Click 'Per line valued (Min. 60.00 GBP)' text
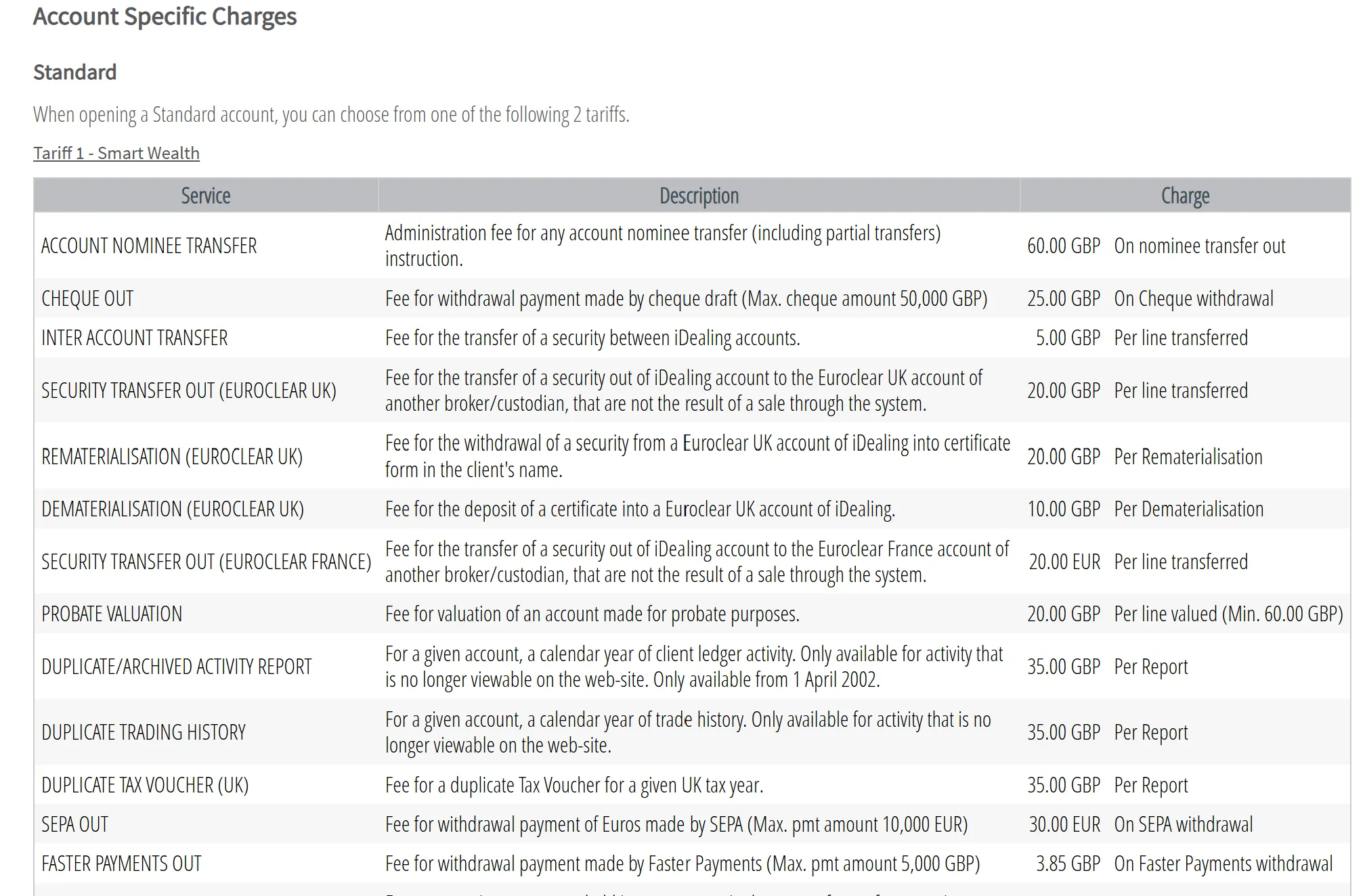This screenshot has width=1365, height=896. pos(1228,614)
